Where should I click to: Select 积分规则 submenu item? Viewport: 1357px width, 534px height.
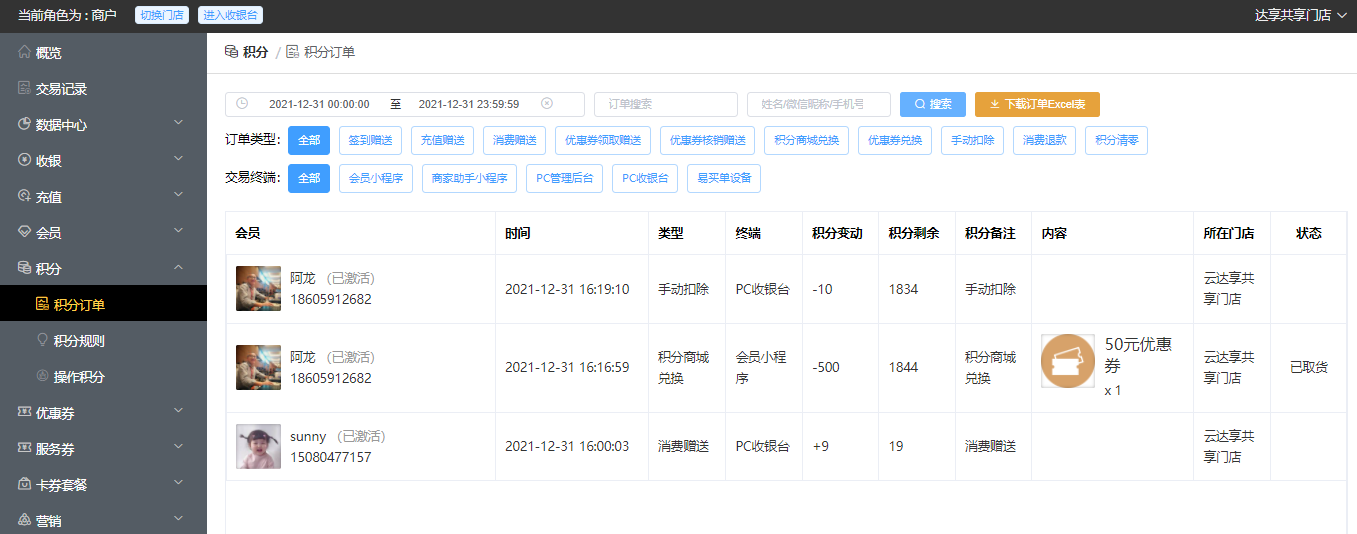tap(103, 340)
